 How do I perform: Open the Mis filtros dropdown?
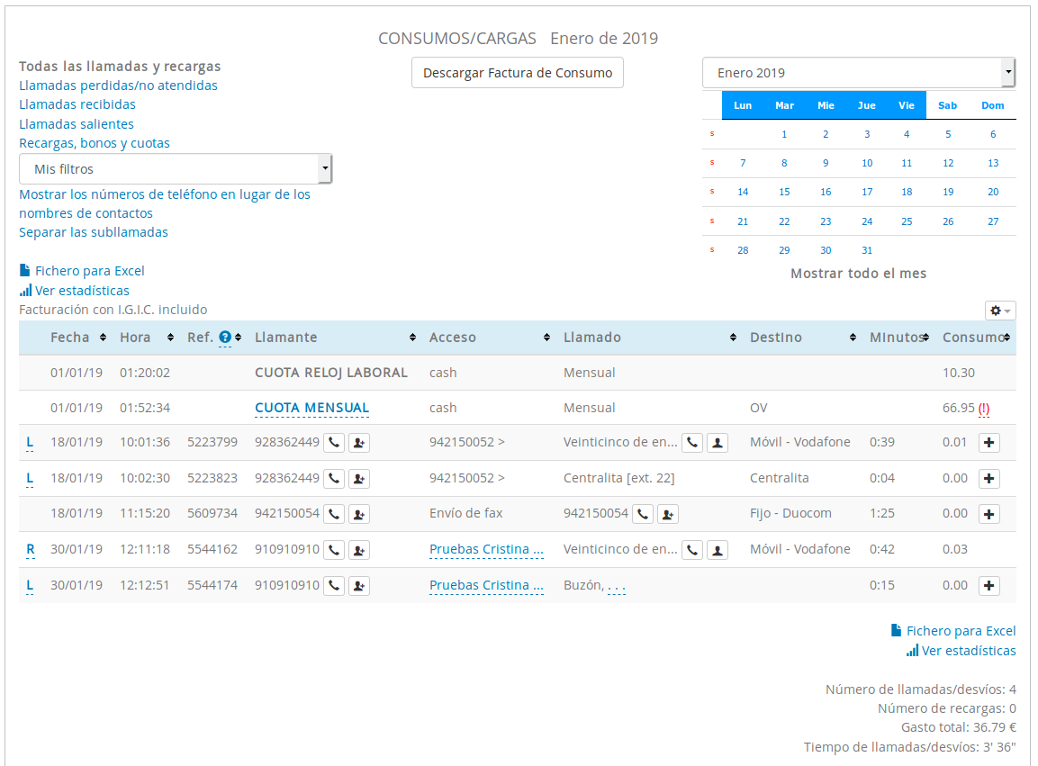point(175,170)
